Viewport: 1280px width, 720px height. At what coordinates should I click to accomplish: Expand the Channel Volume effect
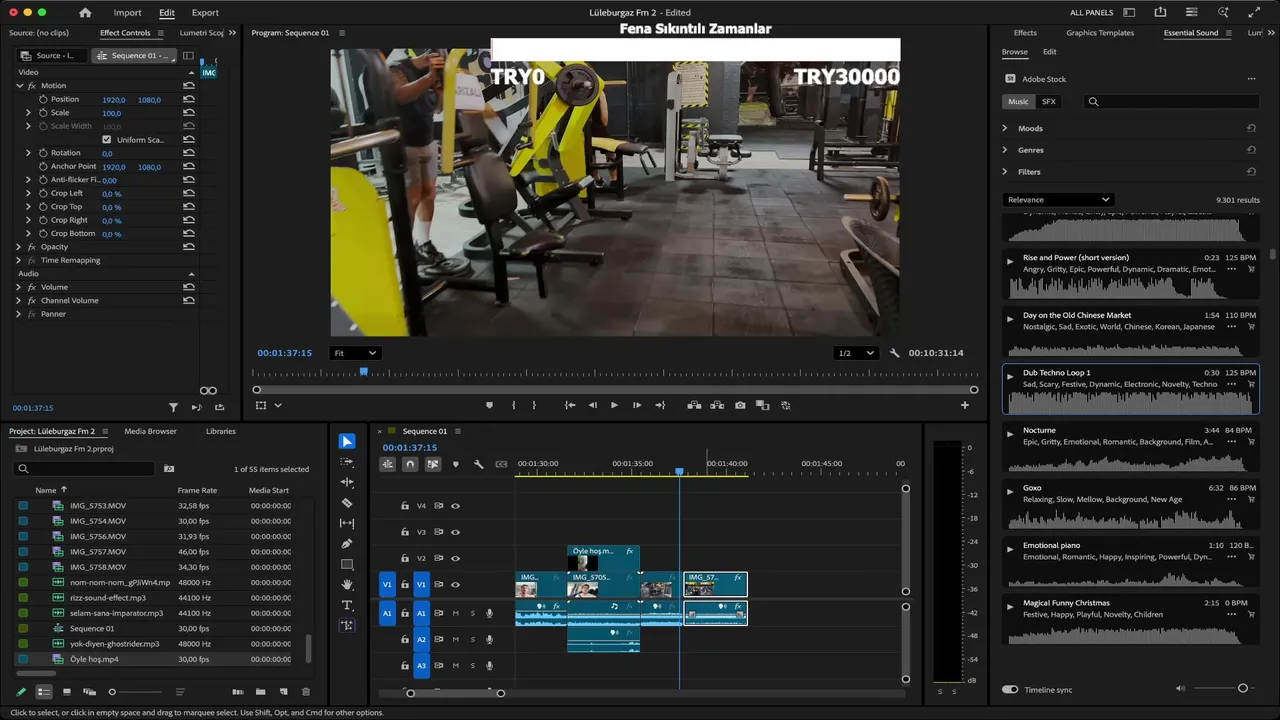[19, 300]
